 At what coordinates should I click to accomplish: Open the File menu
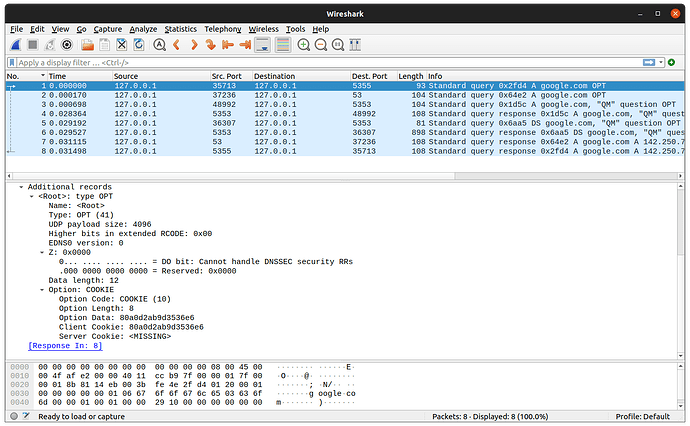tap(16, 29)
